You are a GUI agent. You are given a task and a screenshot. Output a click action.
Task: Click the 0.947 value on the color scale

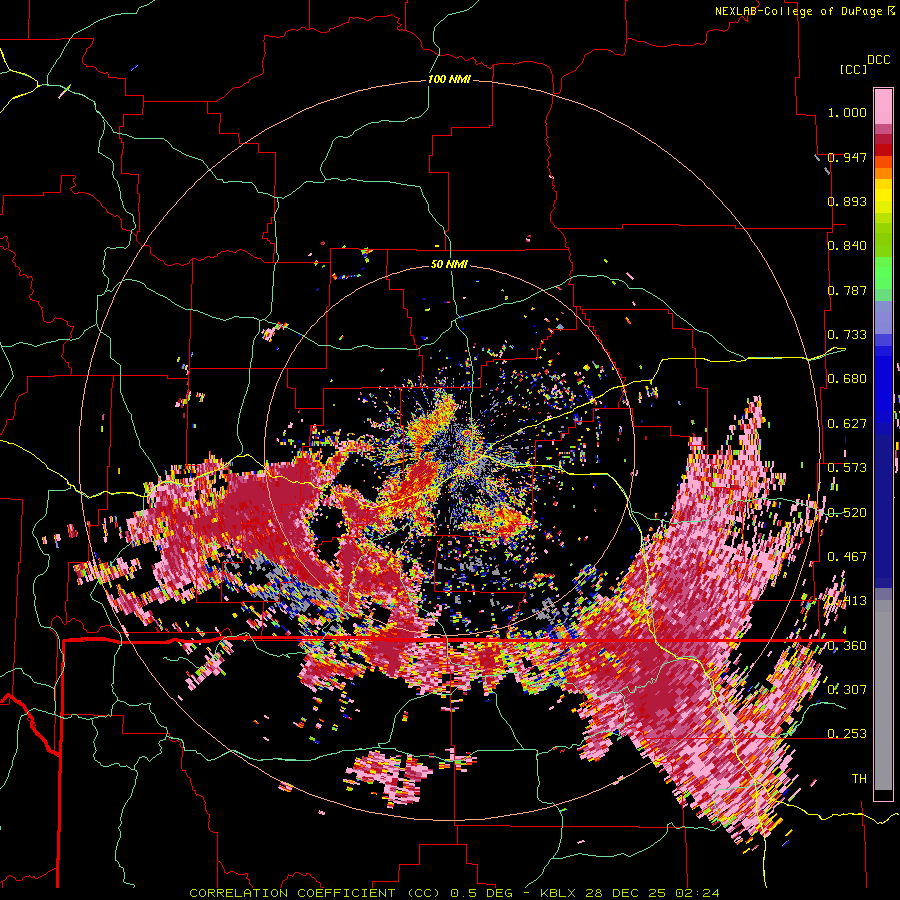[x=847, y=157]
